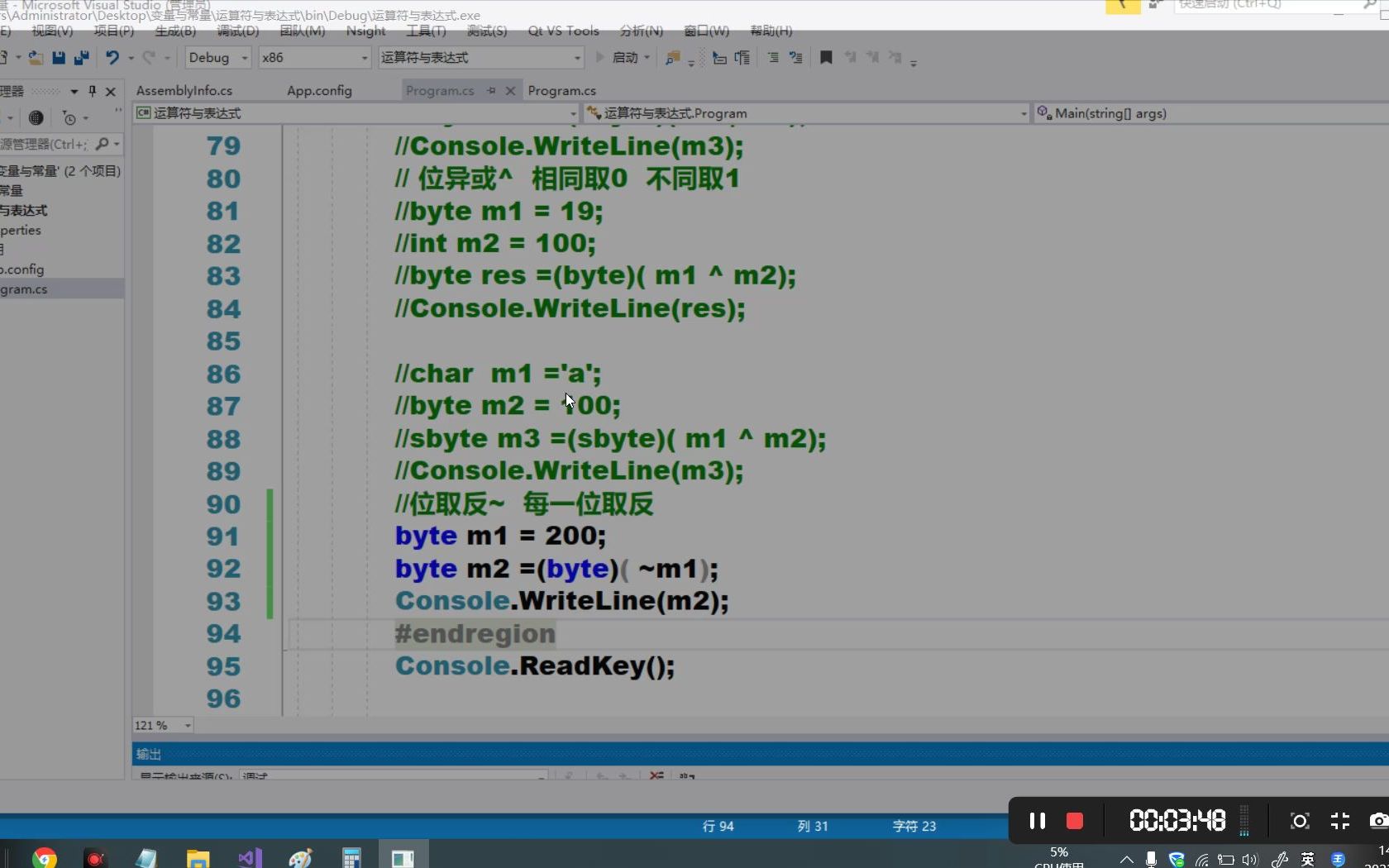The image size is (1389, 868).
Task: Open the 调试(D) menu
Action: [x=237, y=31]
